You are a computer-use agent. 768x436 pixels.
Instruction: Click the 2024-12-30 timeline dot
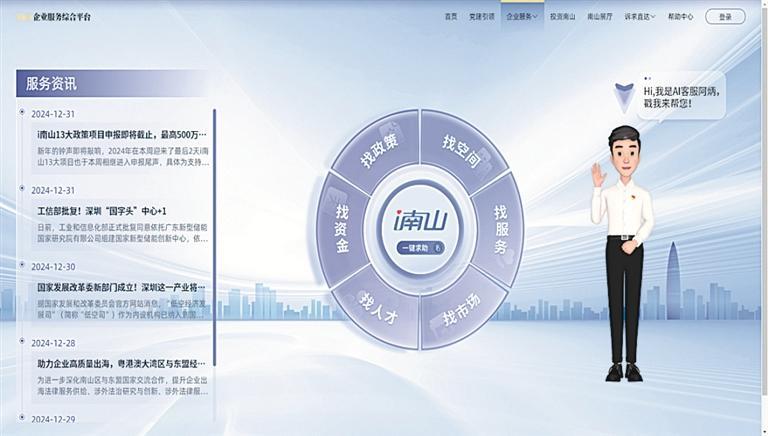pos(22,265)
